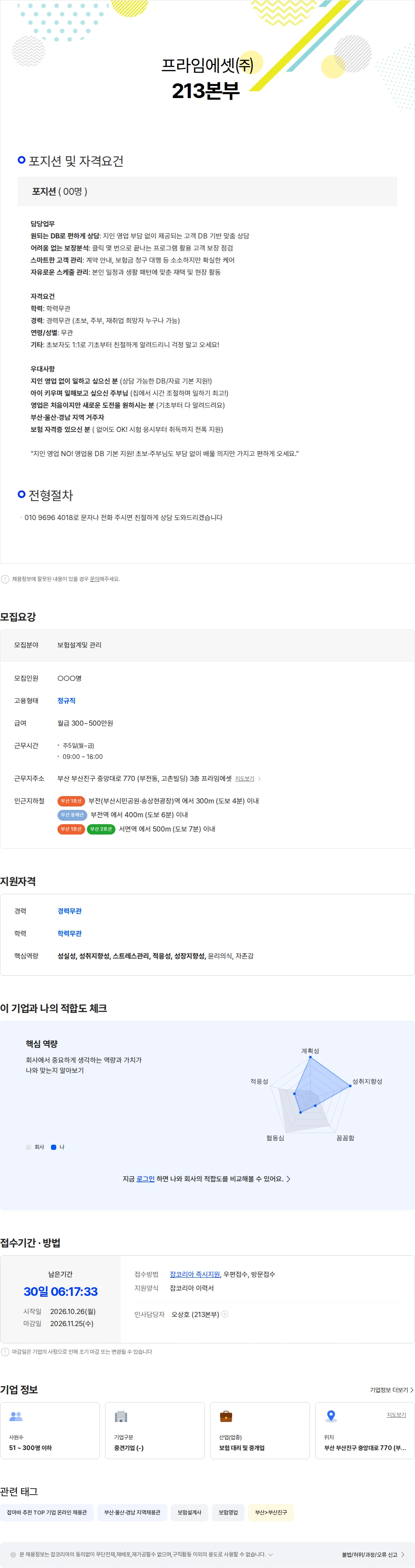
Task: Expand the copyright notice chevron at bottom
Action: point(271,1554)
